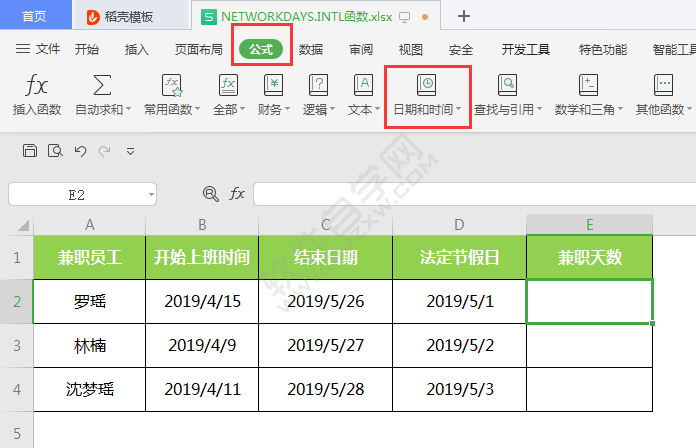Select column A header
Viewport: 696px width, 448px height.
(90, 225)
